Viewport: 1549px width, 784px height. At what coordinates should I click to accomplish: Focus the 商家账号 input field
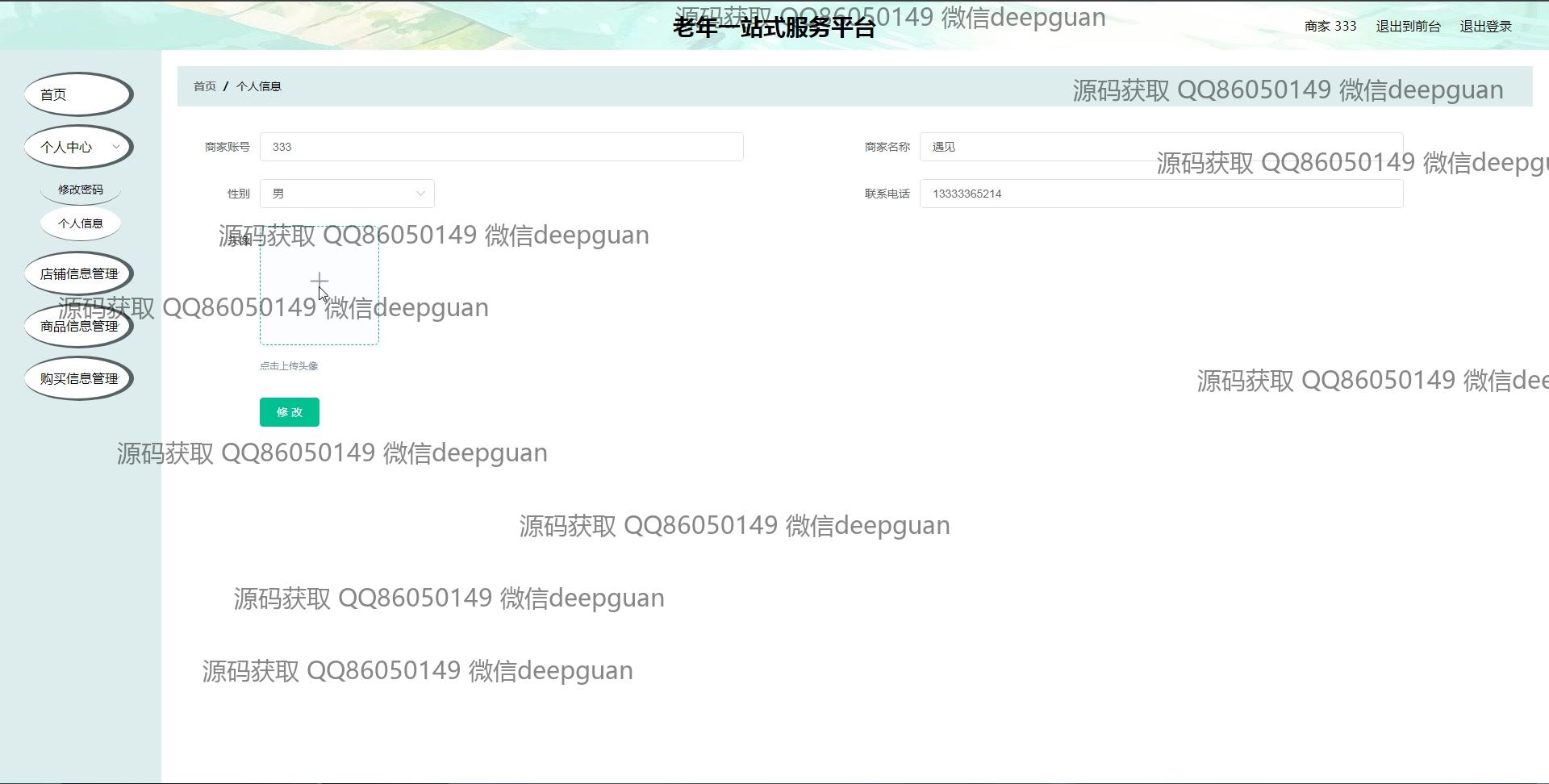(x=501, y=147)
